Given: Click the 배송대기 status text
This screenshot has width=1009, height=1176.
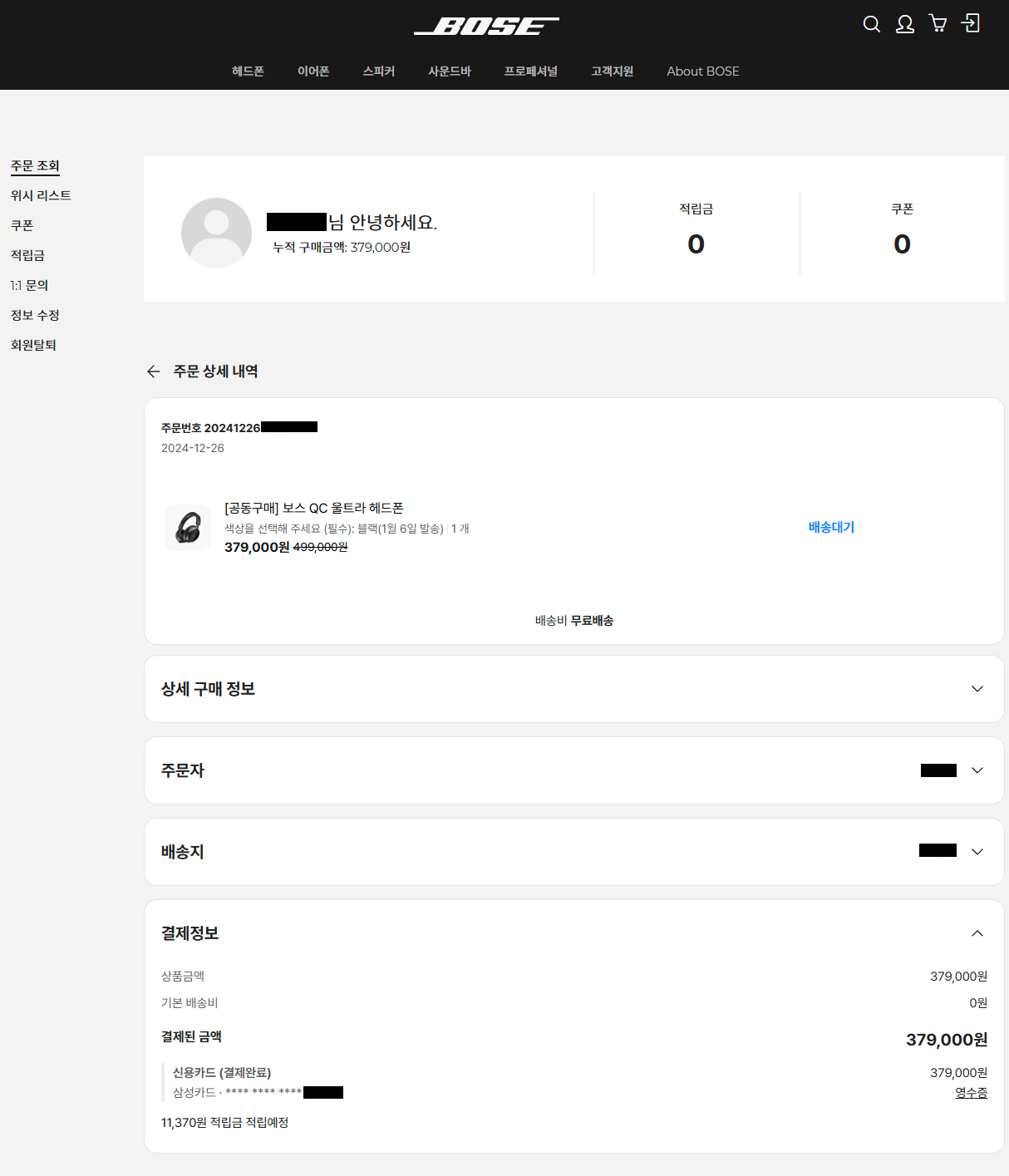Looking at the screenshot, I should click(832, 527).
